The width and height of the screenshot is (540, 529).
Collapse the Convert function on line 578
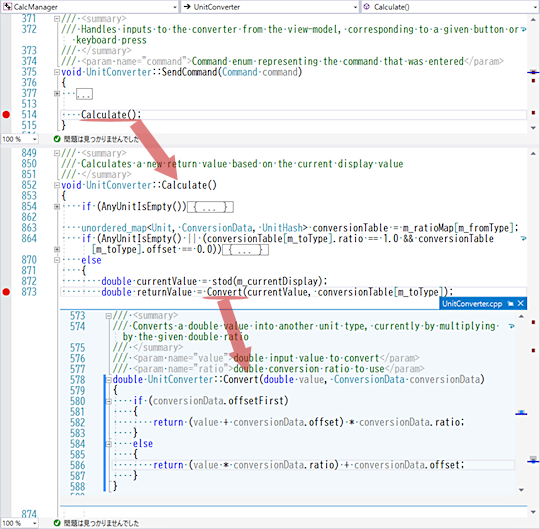(108, 380)
